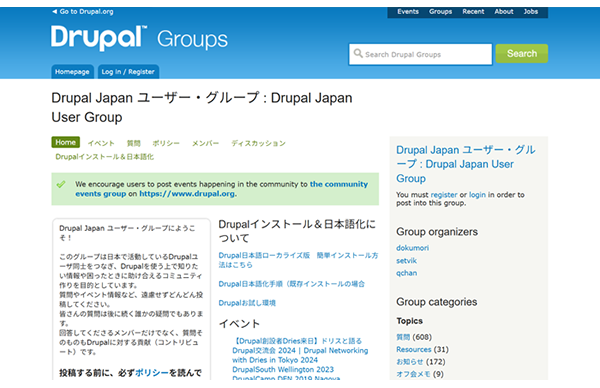The width and height of the screenshot is (600, 388).
Task: Follow the https://www.drupal.org link
Action: [x=187, y=194]
